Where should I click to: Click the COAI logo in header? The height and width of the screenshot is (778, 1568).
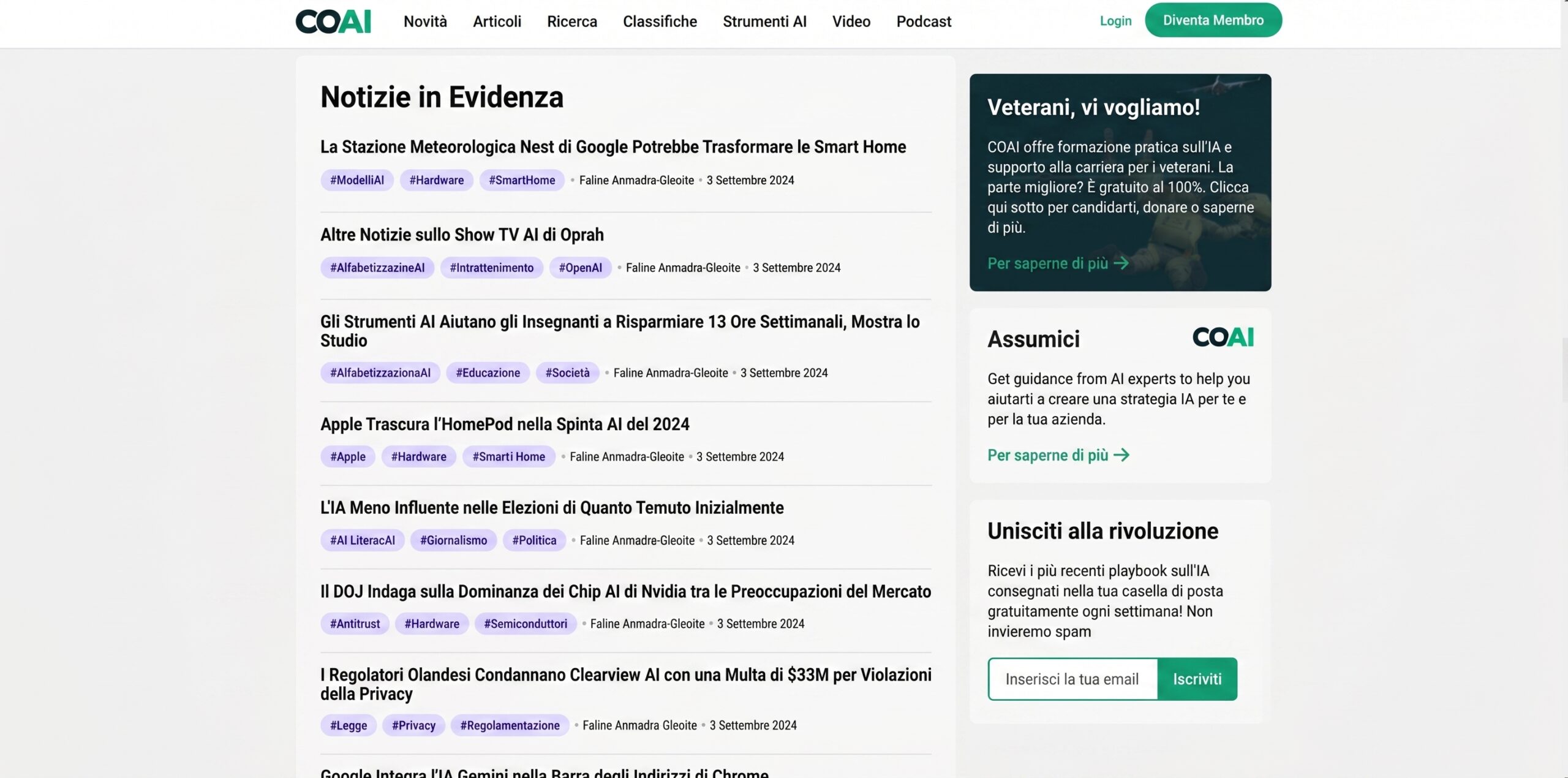pos(333,21)
